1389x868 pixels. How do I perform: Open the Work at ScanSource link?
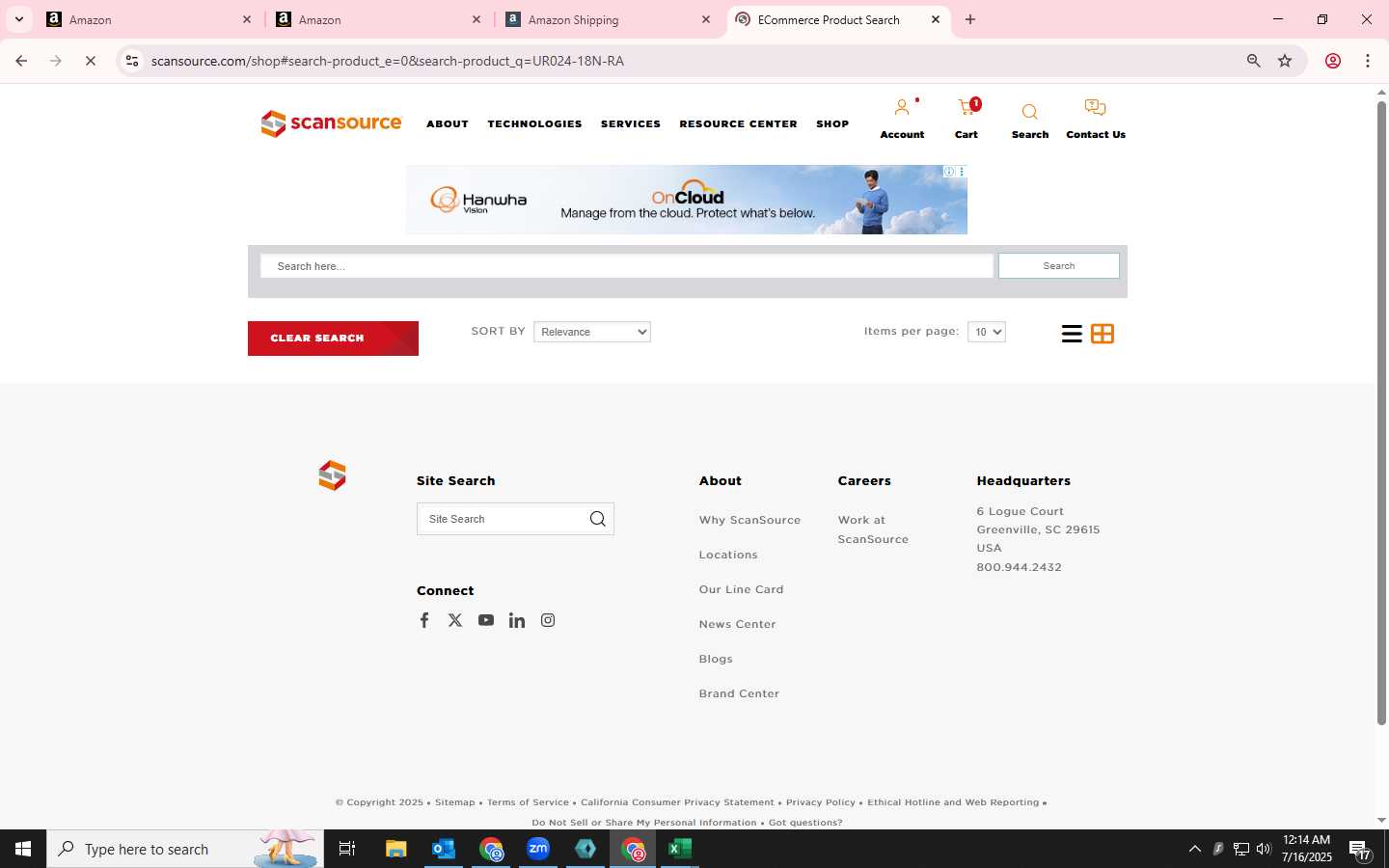click(873, 529)
